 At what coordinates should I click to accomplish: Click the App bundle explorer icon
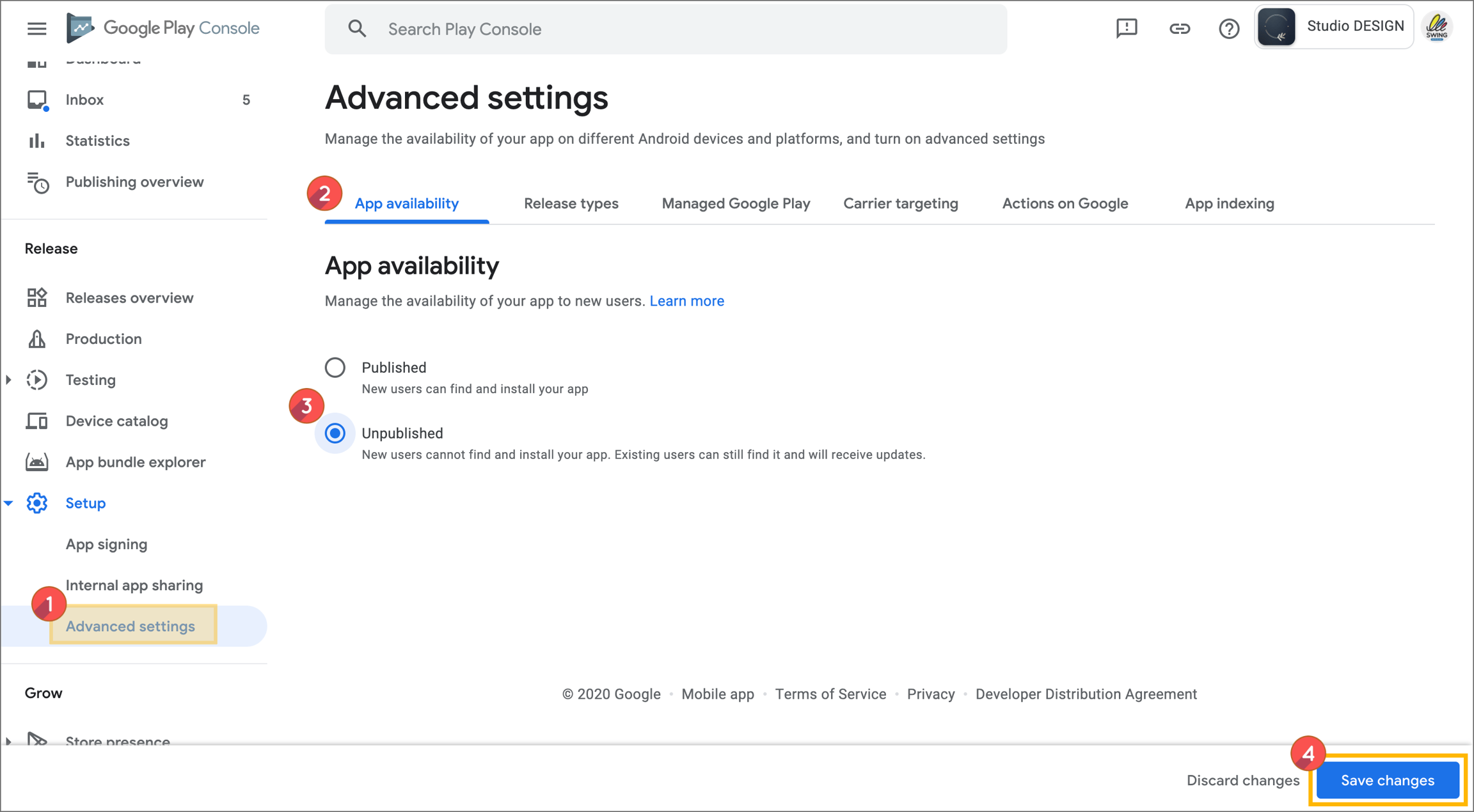(x=37, y=462)
